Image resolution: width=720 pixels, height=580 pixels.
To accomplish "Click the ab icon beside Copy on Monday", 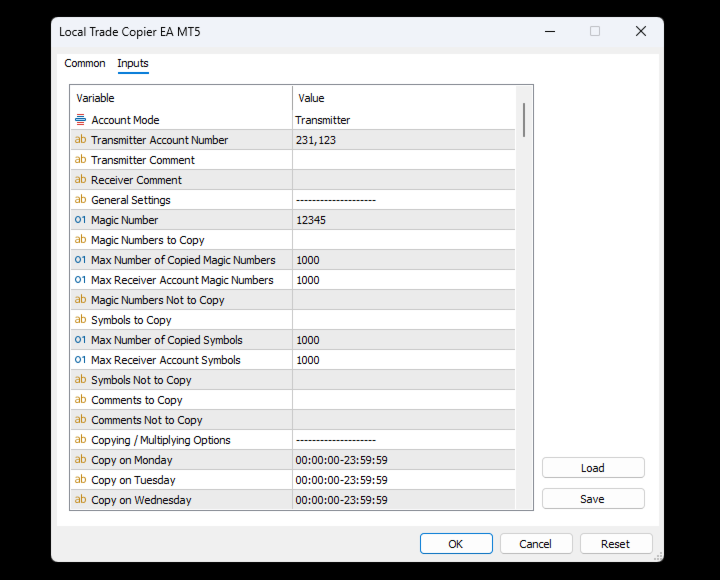I will tap(80, 460).
